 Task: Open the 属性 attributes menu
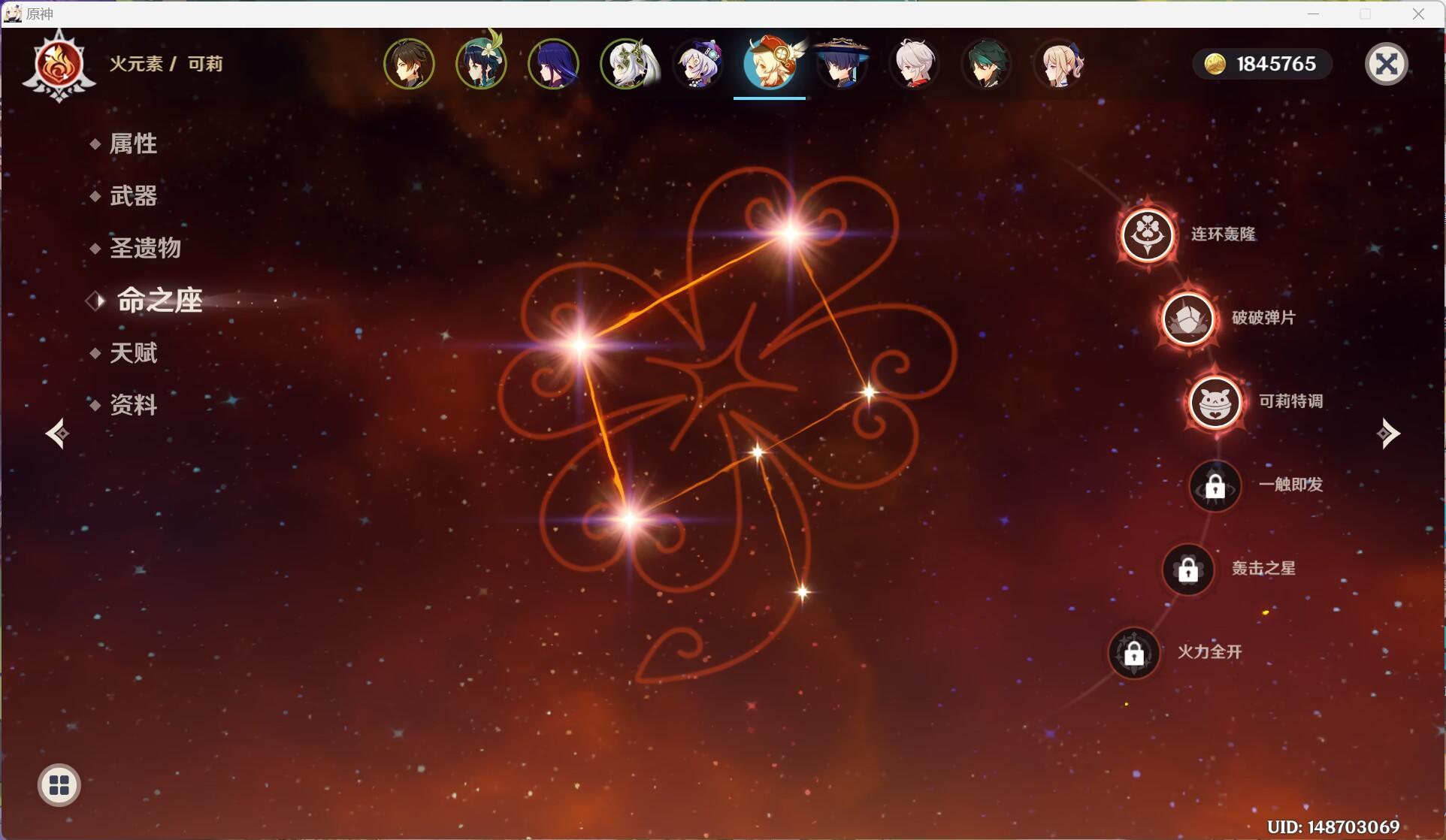click(x=132, y=144)
